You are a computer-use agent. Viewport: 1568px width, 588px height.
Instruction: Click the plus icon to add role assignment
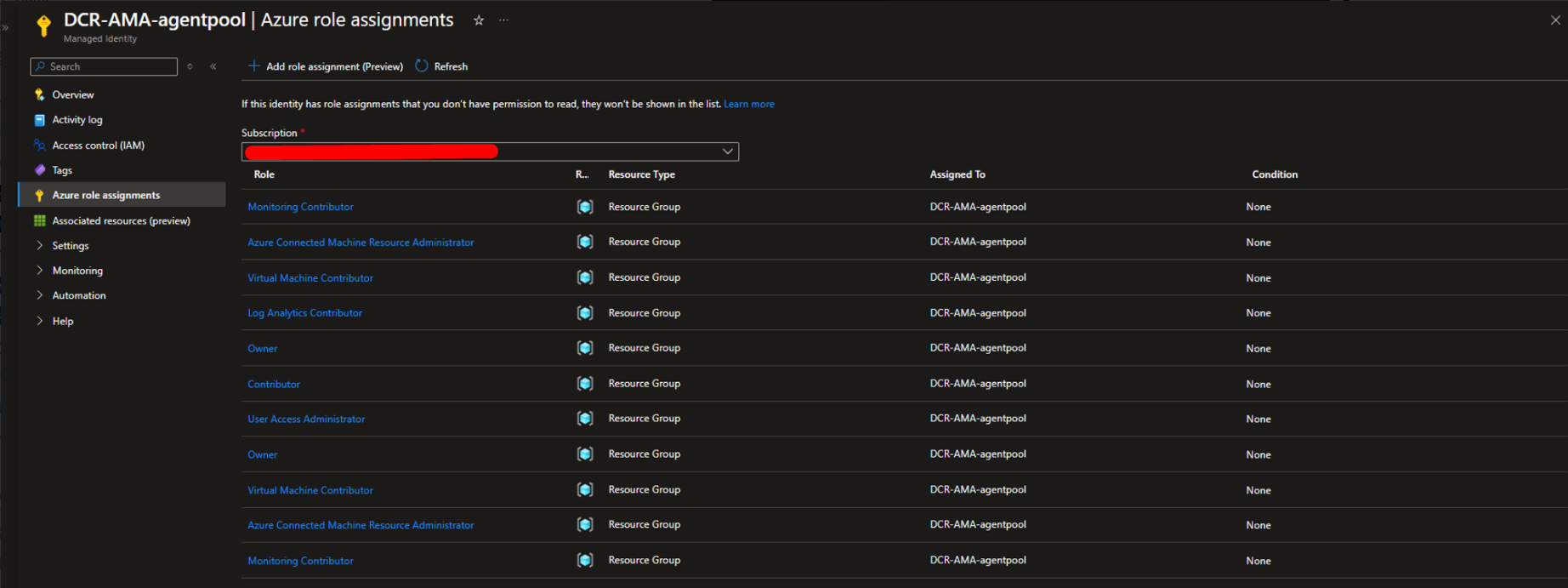point(254,66)
